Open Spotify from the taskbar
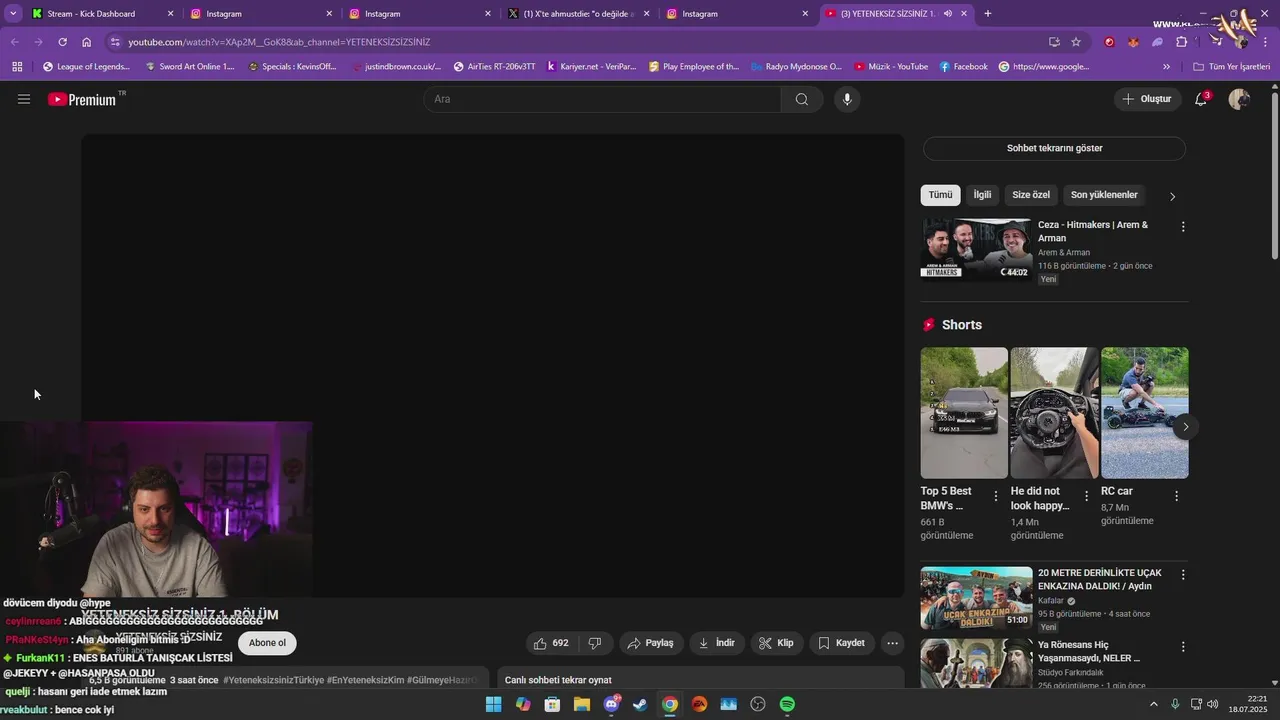 pyautogui.click(x=787, y=704)
